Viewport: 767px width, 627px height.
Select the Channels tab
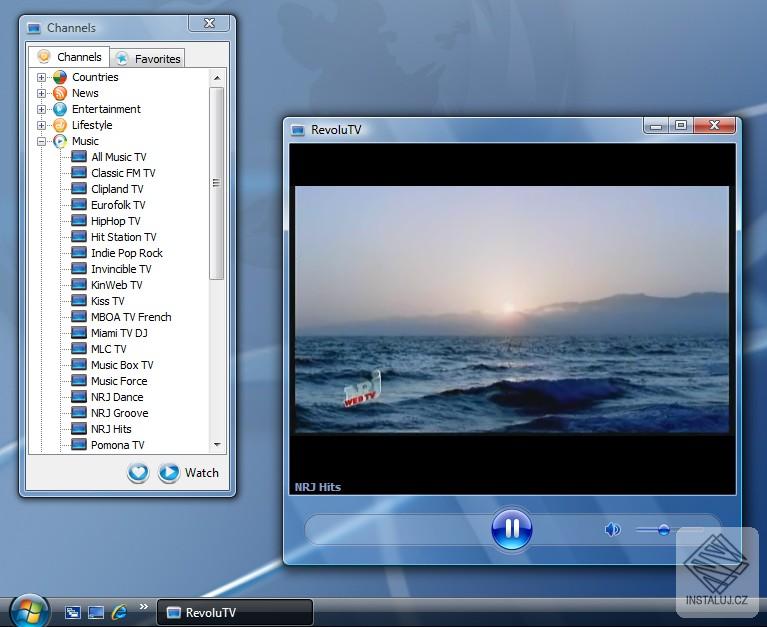click(69, 57)
